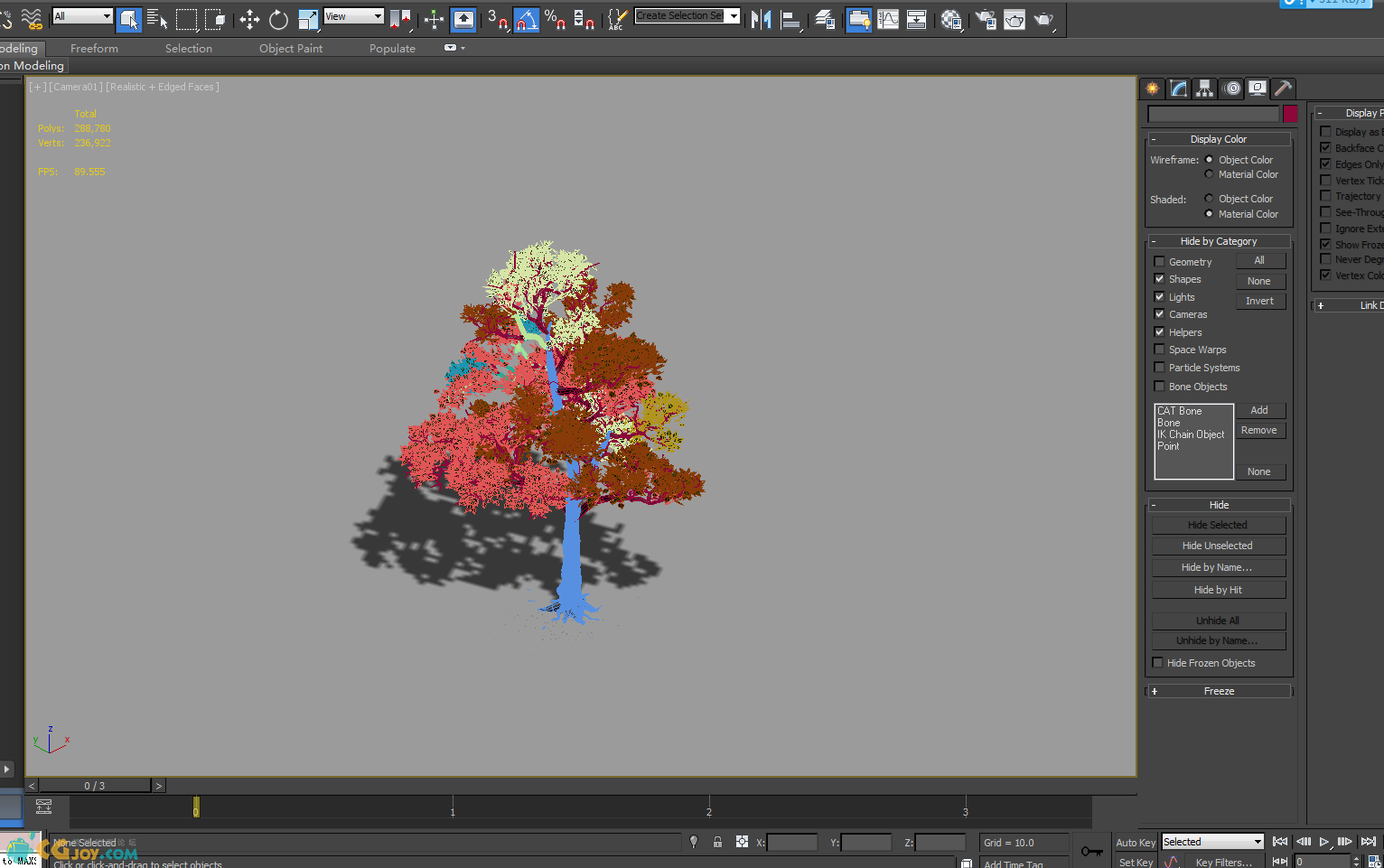This screenshot has height=868, width=1384.
Task: Switch to the Modify command panel
Action: tap(1178, 89)
